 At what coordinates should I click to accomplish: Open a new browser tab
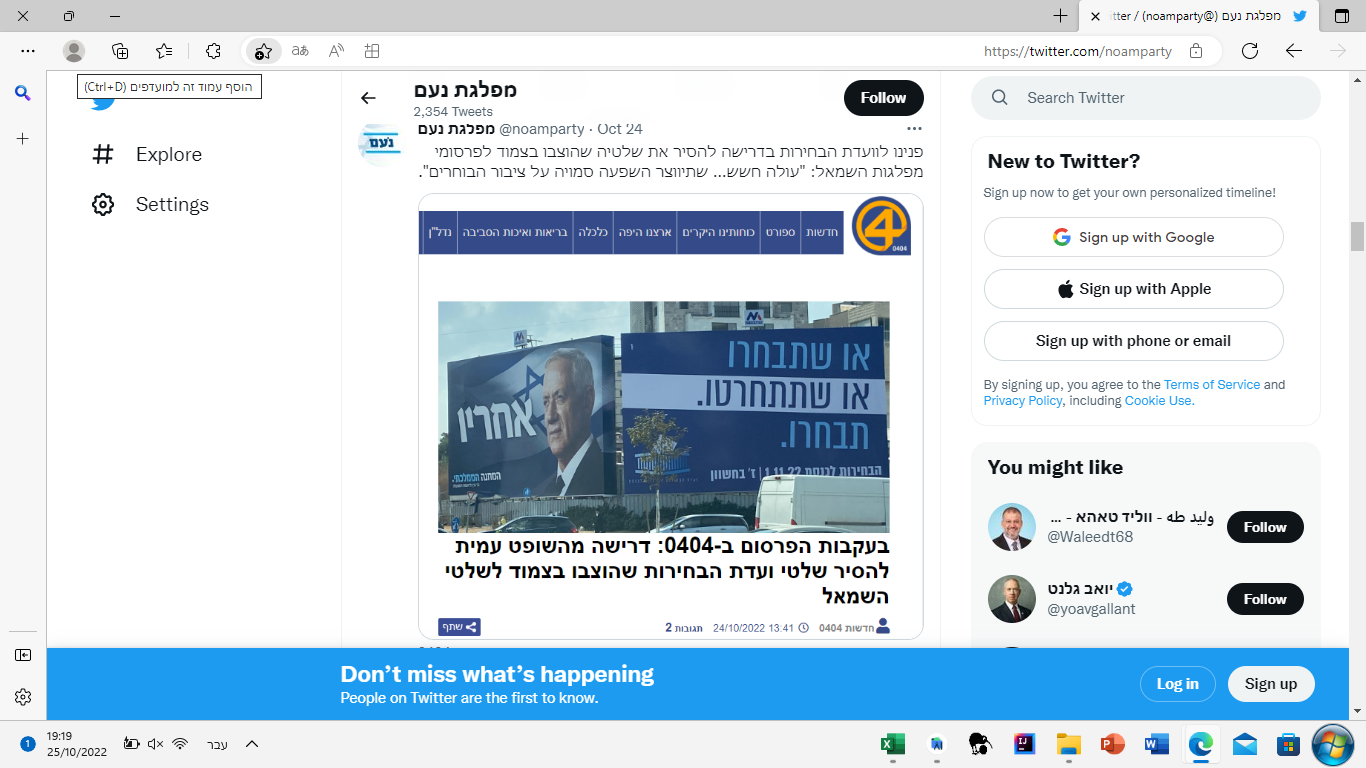pos(1060,16)
